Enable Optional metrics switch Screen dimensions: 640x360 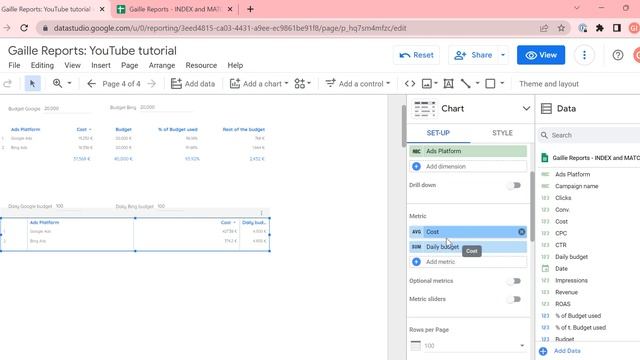coord(515,281)
